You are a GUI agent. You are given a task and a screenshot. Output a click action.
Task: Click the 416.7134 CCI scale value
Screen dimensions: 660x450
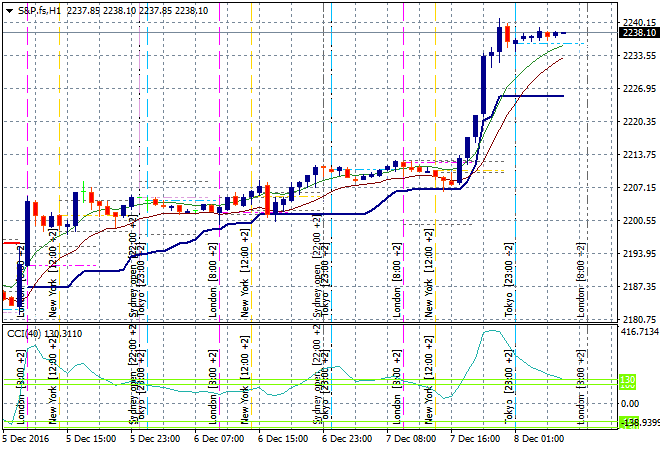[x=639, y=331]
